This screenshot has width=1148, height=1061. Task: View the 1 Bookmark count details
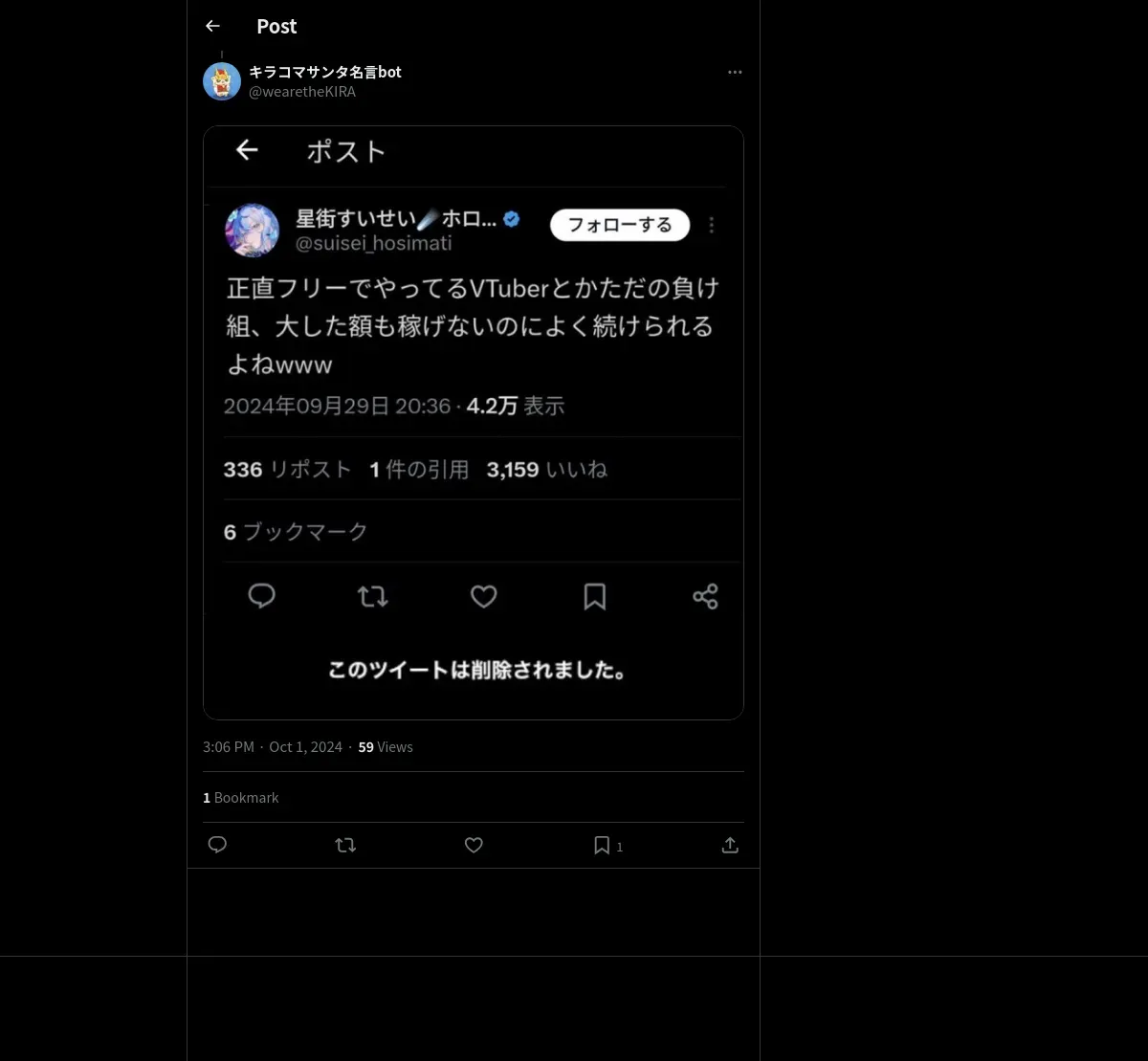coord(241,798)
